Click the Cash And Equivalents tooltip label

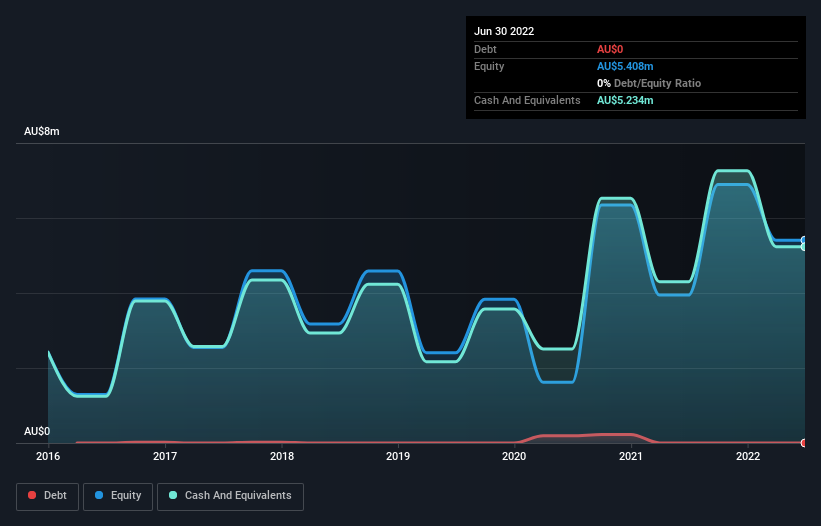tap(527, 100)
